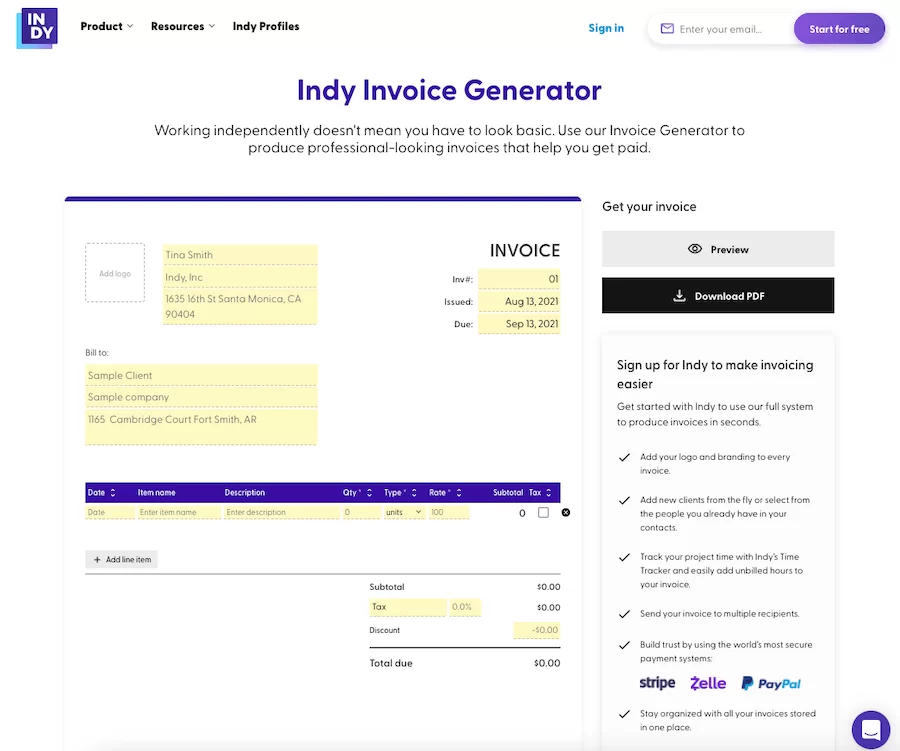Sort by the Tax column arrows

point(548,493)
